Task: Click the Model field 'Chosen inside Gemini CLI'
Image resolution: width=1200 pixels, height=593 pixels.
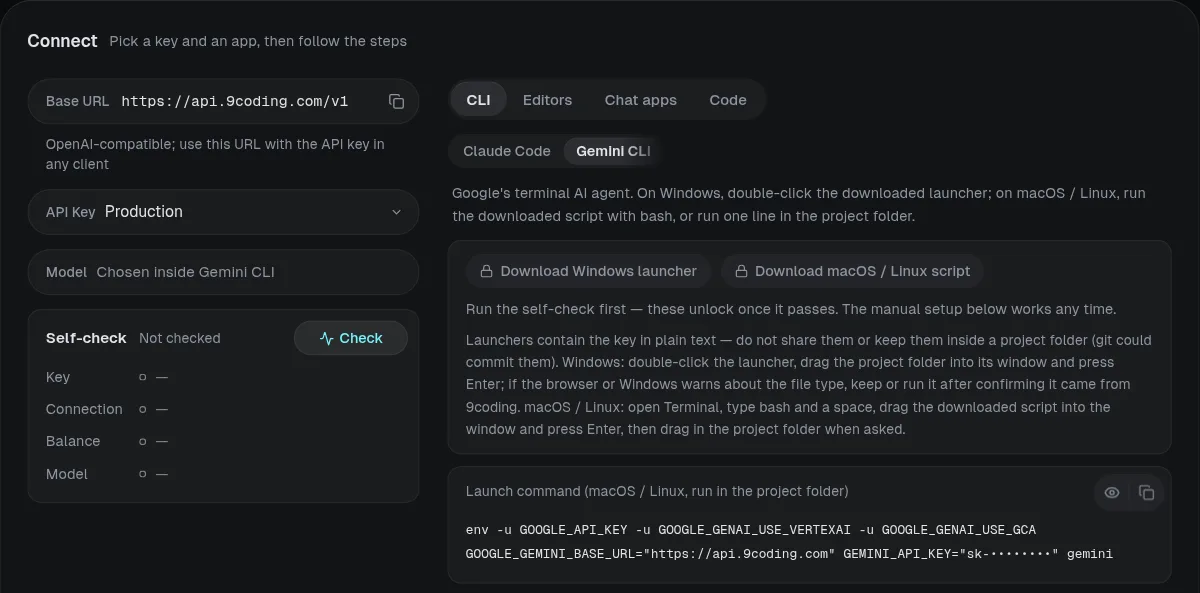Action: coord(223,272)
